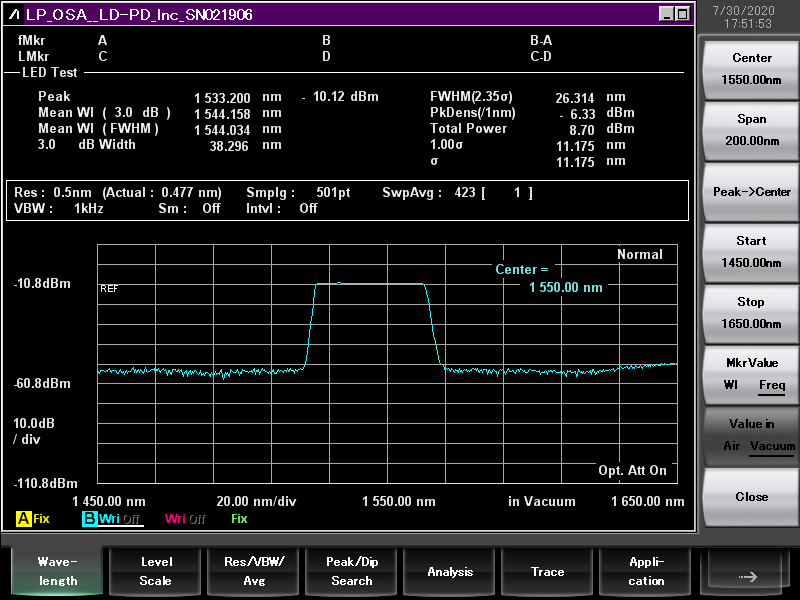
Task: Switch to the Trace menu
Action: click(x=547, y=571)
